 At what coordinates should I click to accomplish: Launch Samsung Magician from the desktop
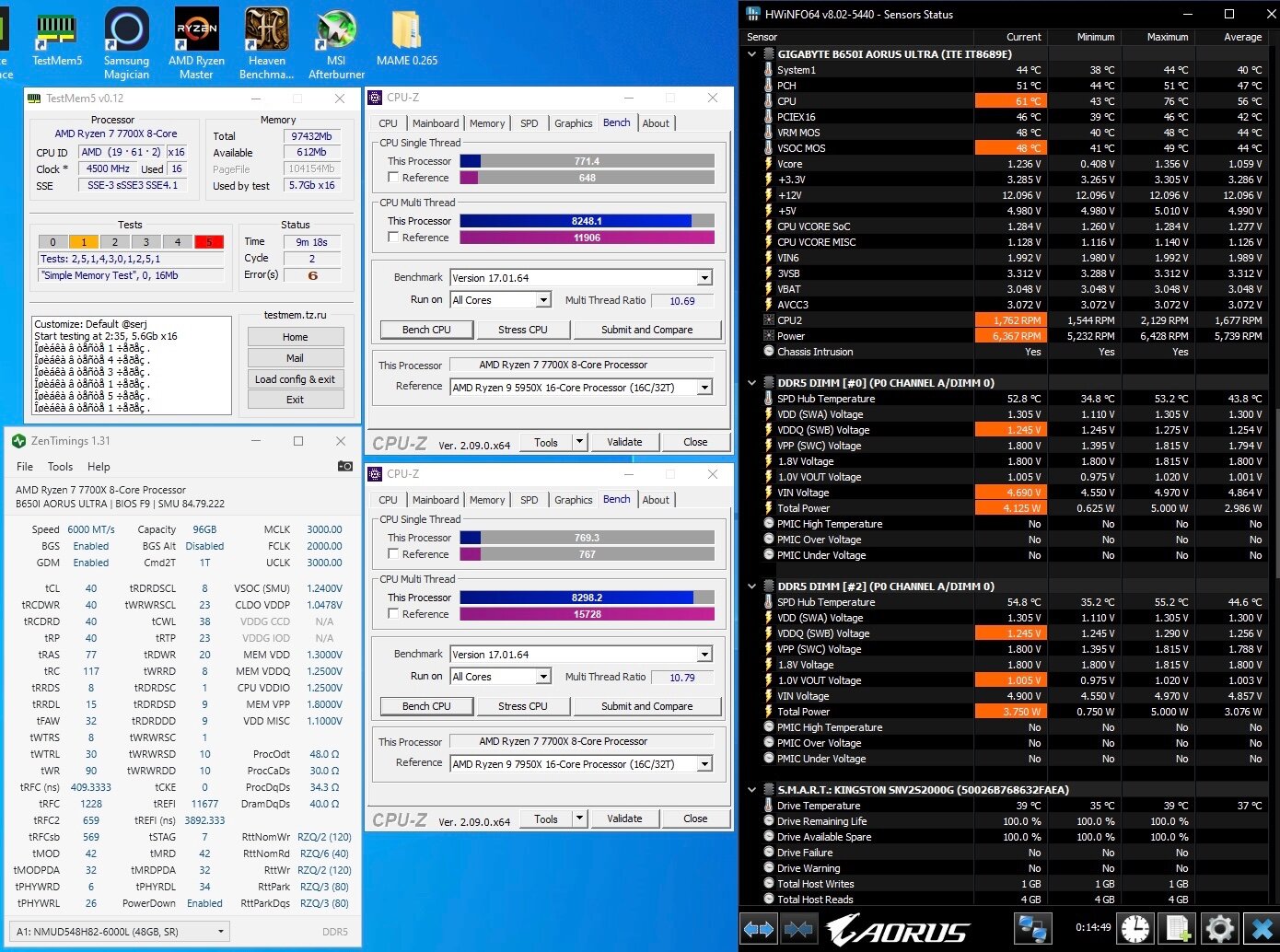pos(127,42)
